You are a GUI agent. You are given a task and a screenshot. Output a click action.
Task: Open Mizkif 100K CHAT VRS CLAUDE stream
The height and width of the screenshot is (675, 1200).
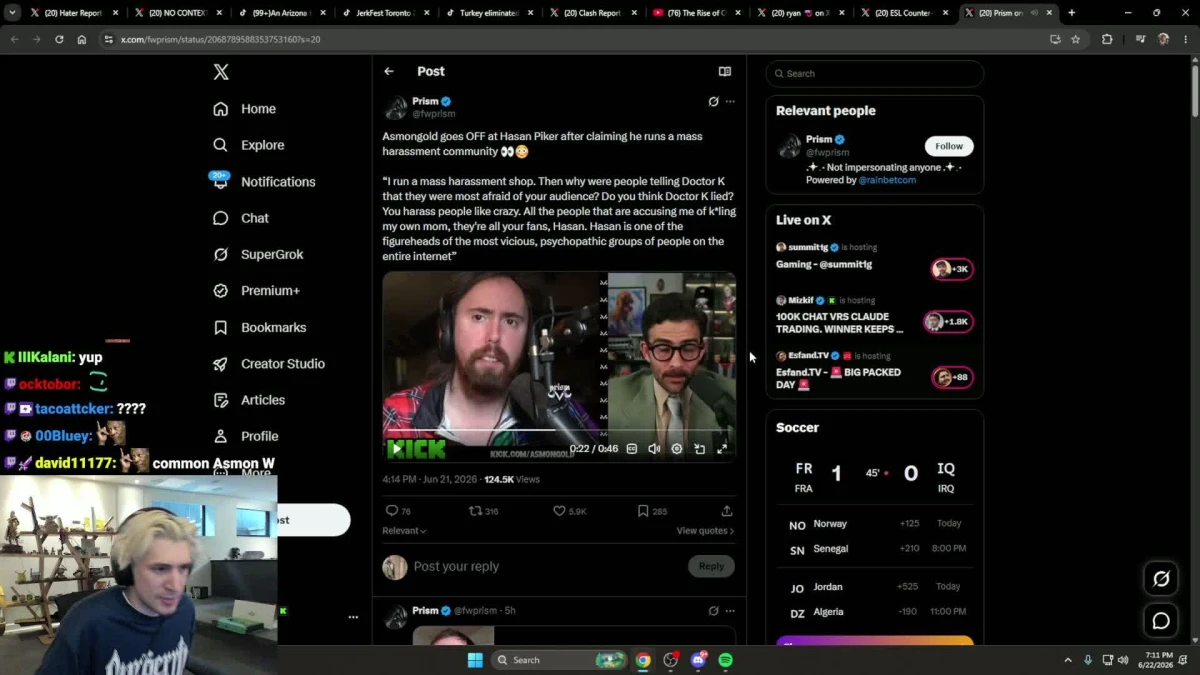[x=875, y=315]
